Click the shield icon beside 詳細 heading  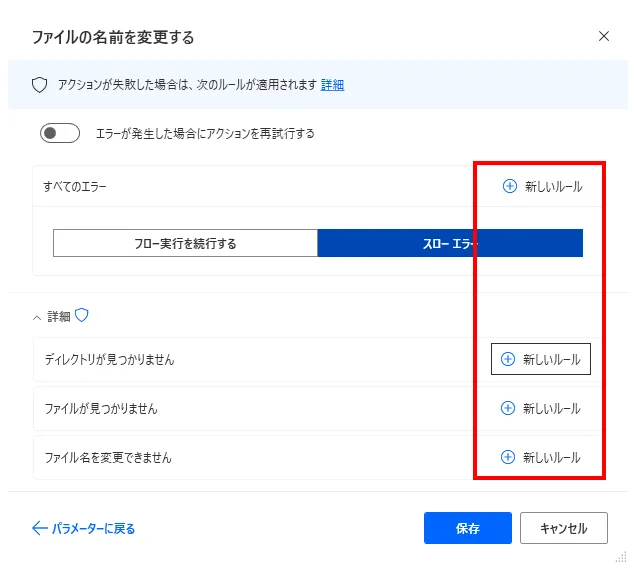pyautogui.click(x=82, y=316)
